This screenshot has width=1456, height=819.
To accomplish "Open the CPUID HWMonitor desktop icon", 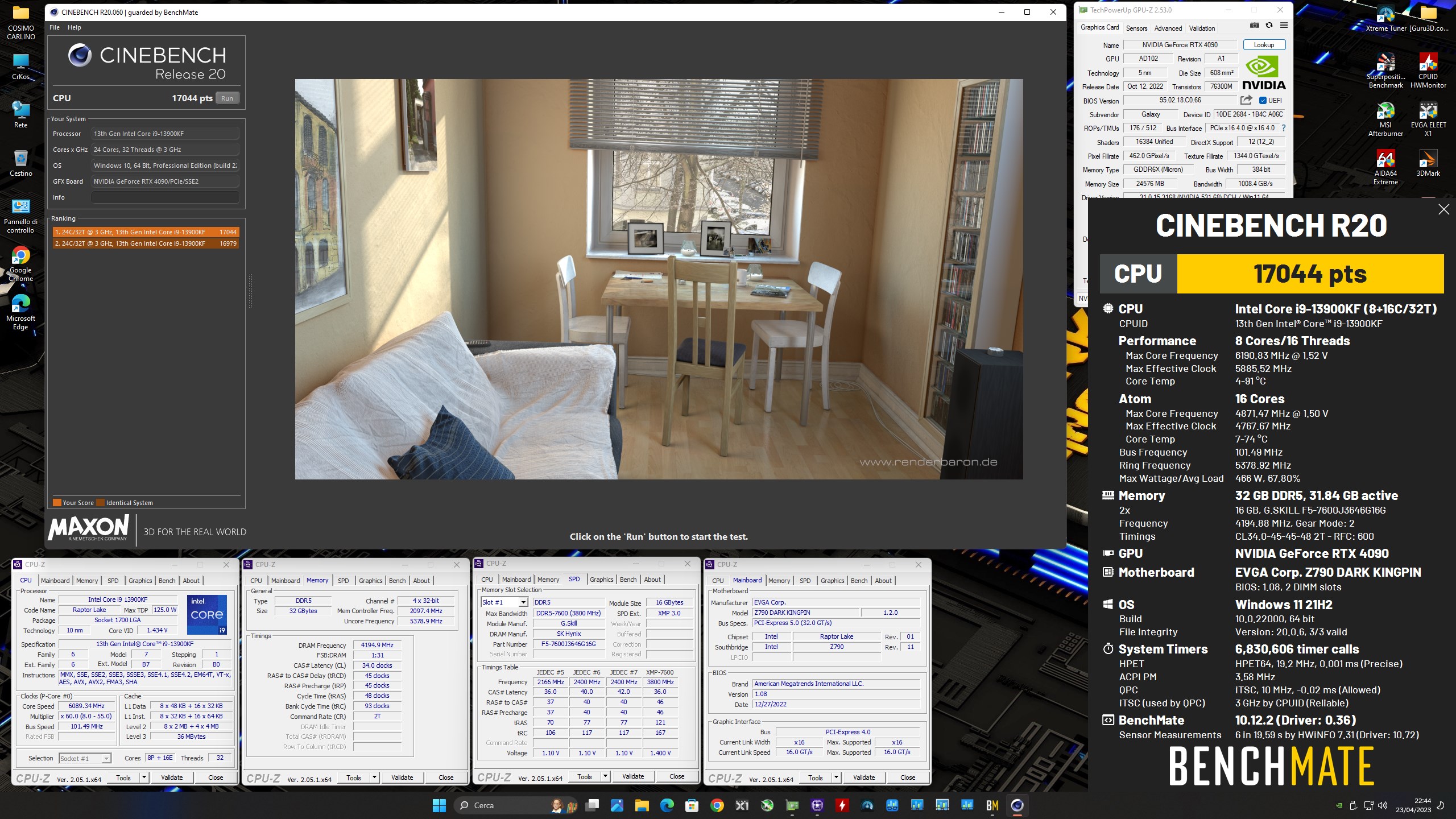I will (x=1428, y=71).
